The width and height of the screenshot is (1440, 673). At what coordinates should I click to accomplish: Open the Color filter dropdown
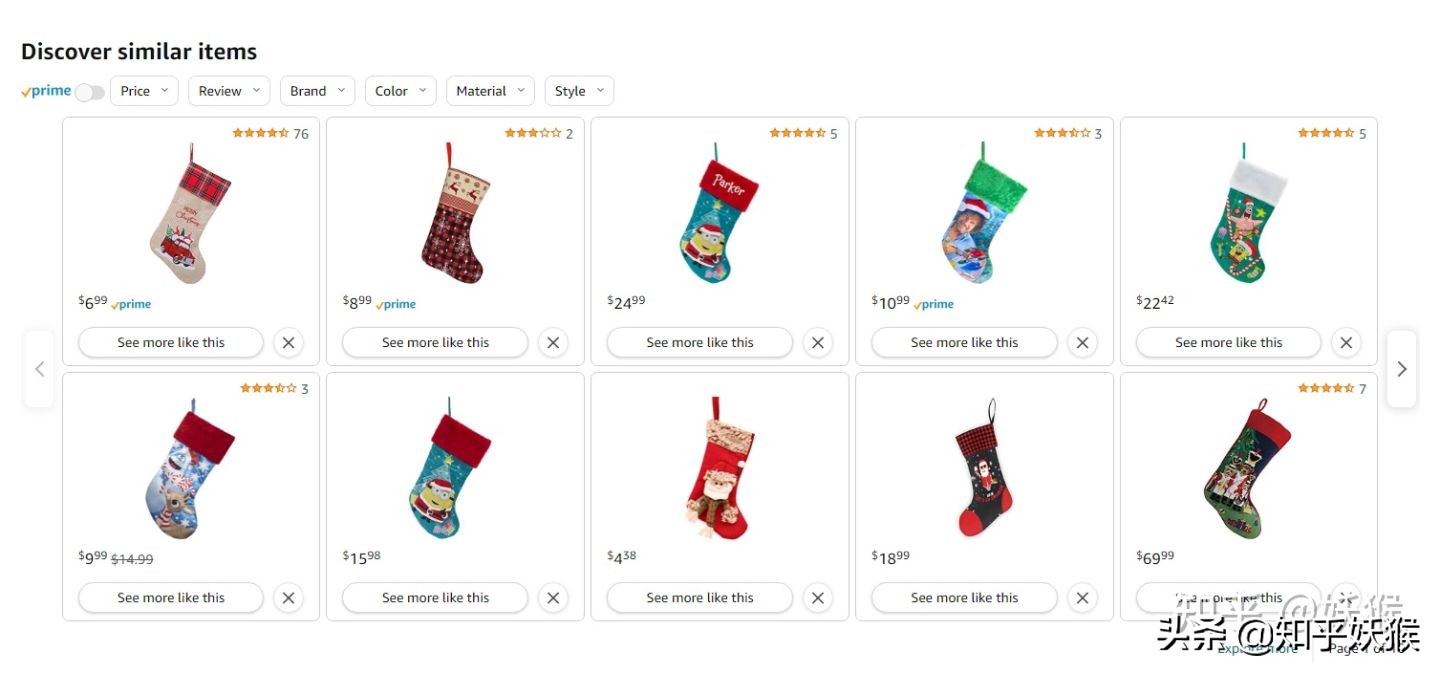click(x=400, y=91)
